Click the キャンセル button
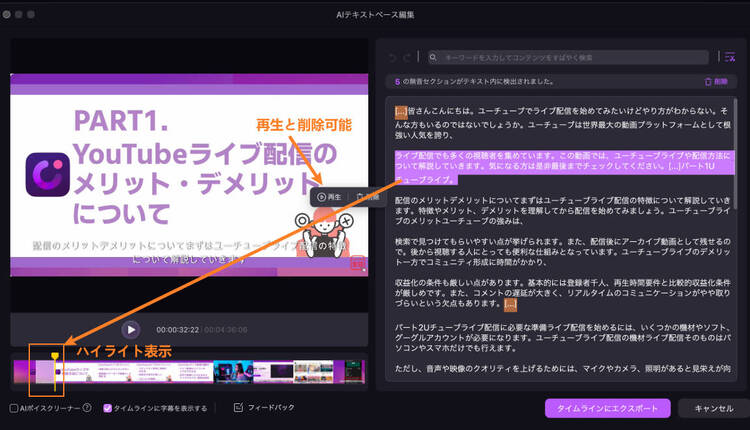750x430 pixels. (714, 408)
